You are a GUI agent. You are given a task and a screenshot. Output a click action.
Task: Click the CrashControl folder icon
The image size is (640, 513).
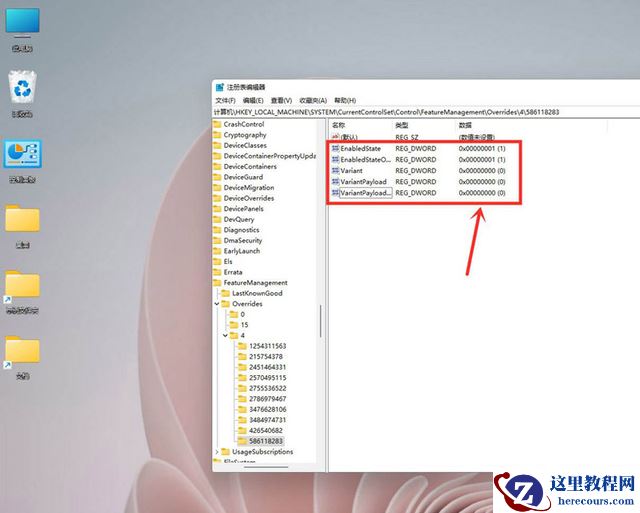coord(217,124)
